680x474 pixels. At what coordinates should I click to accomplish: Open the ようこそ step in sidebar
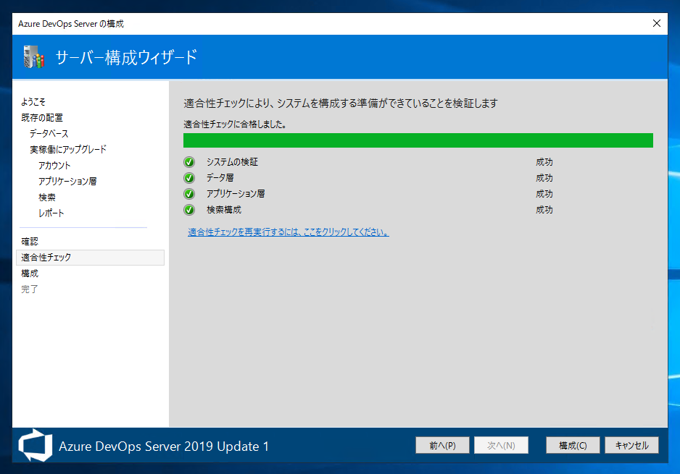(33, 102)
